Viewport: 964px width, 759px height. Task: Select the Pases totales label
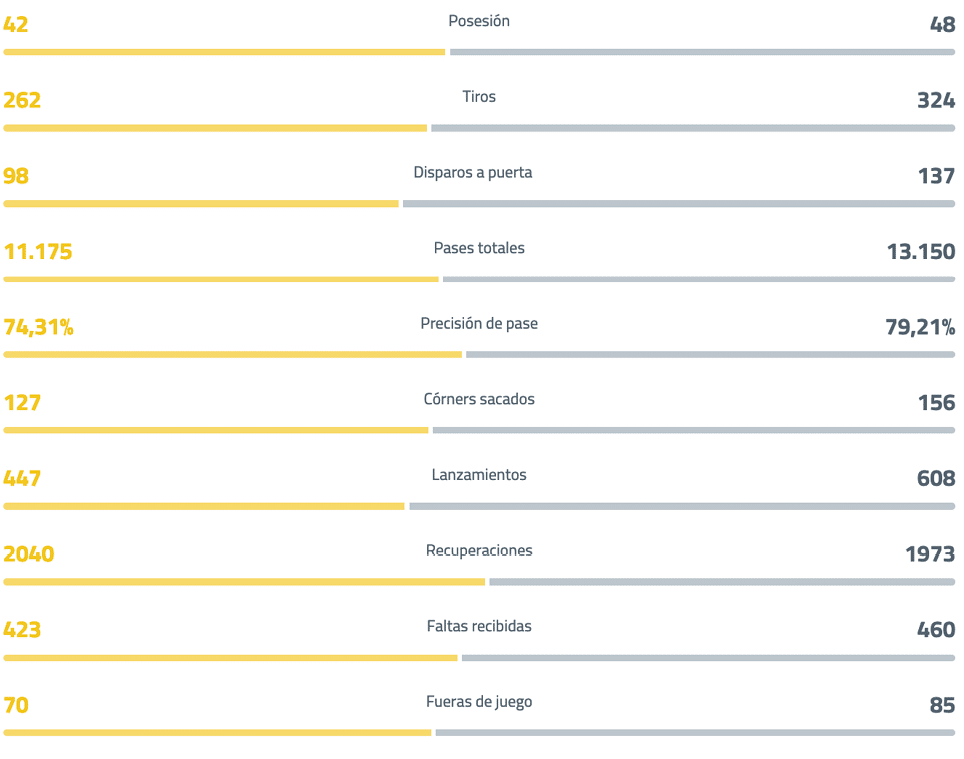[x=479, y=248]
